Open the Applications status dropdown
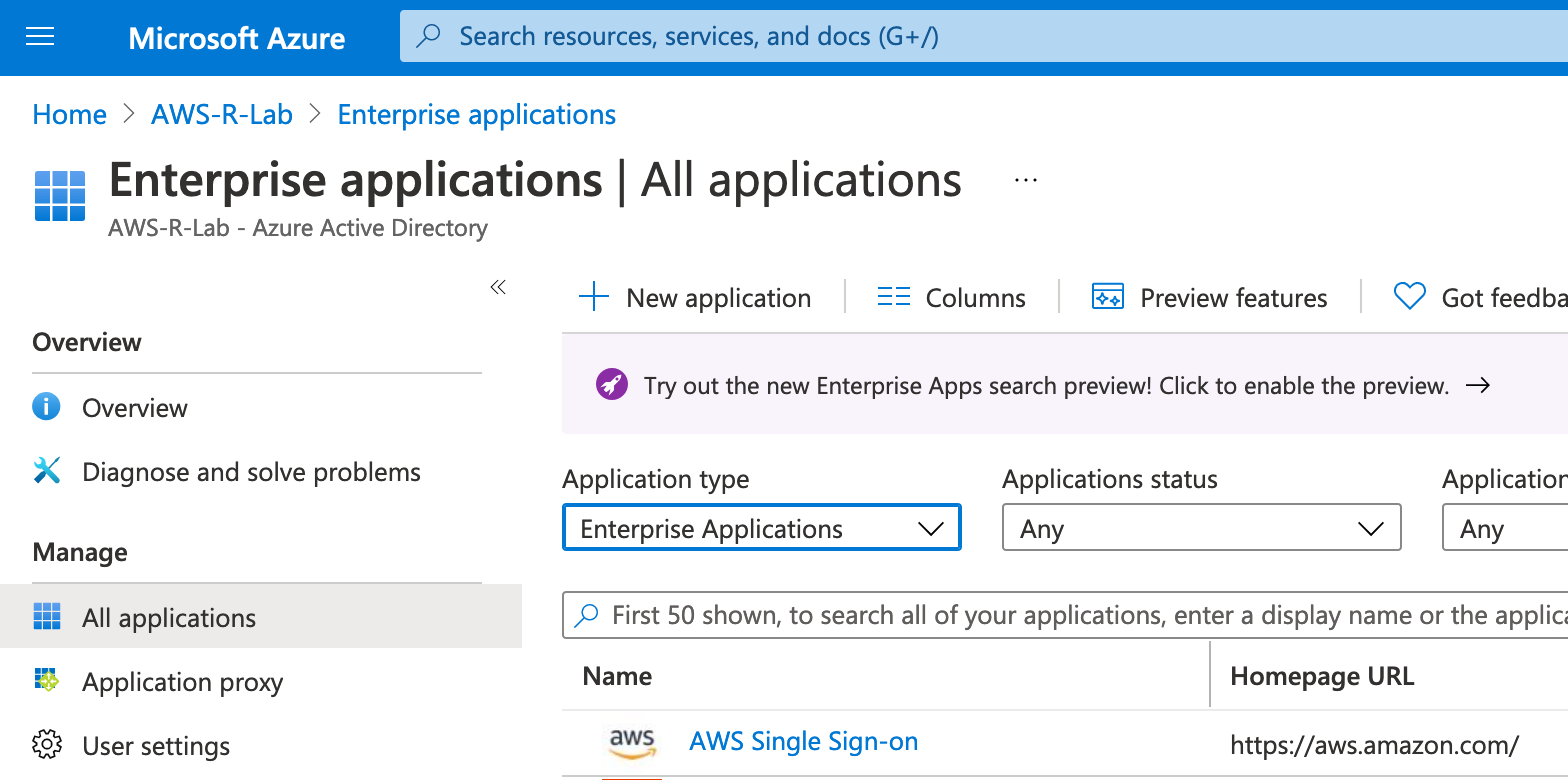 coord(1201,528)
